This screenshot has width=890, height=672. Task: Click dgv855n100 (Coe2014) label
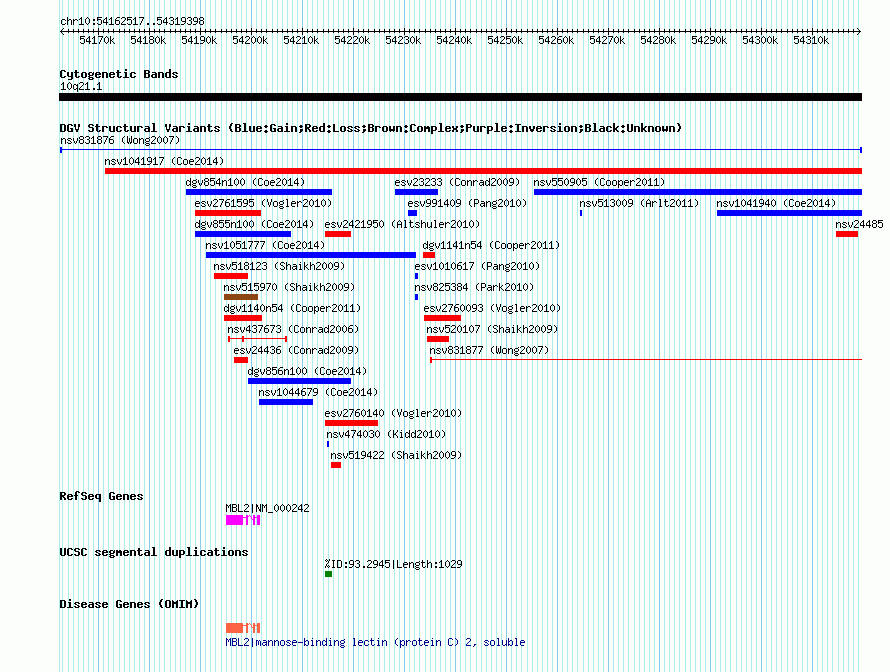coord(254,224)
